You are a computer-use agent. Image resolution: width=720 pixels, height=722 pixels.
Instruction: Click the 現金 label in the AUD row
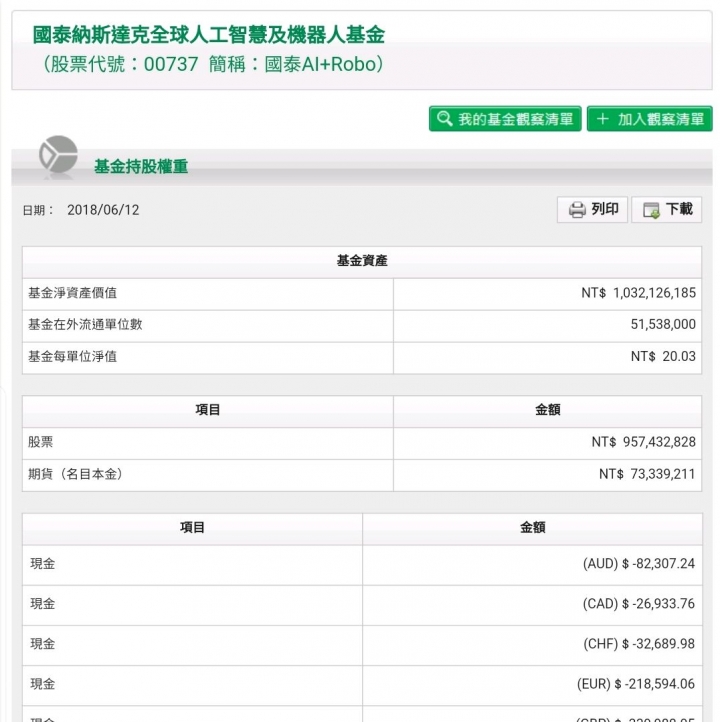pyautogui.click(x=43, y=564)
